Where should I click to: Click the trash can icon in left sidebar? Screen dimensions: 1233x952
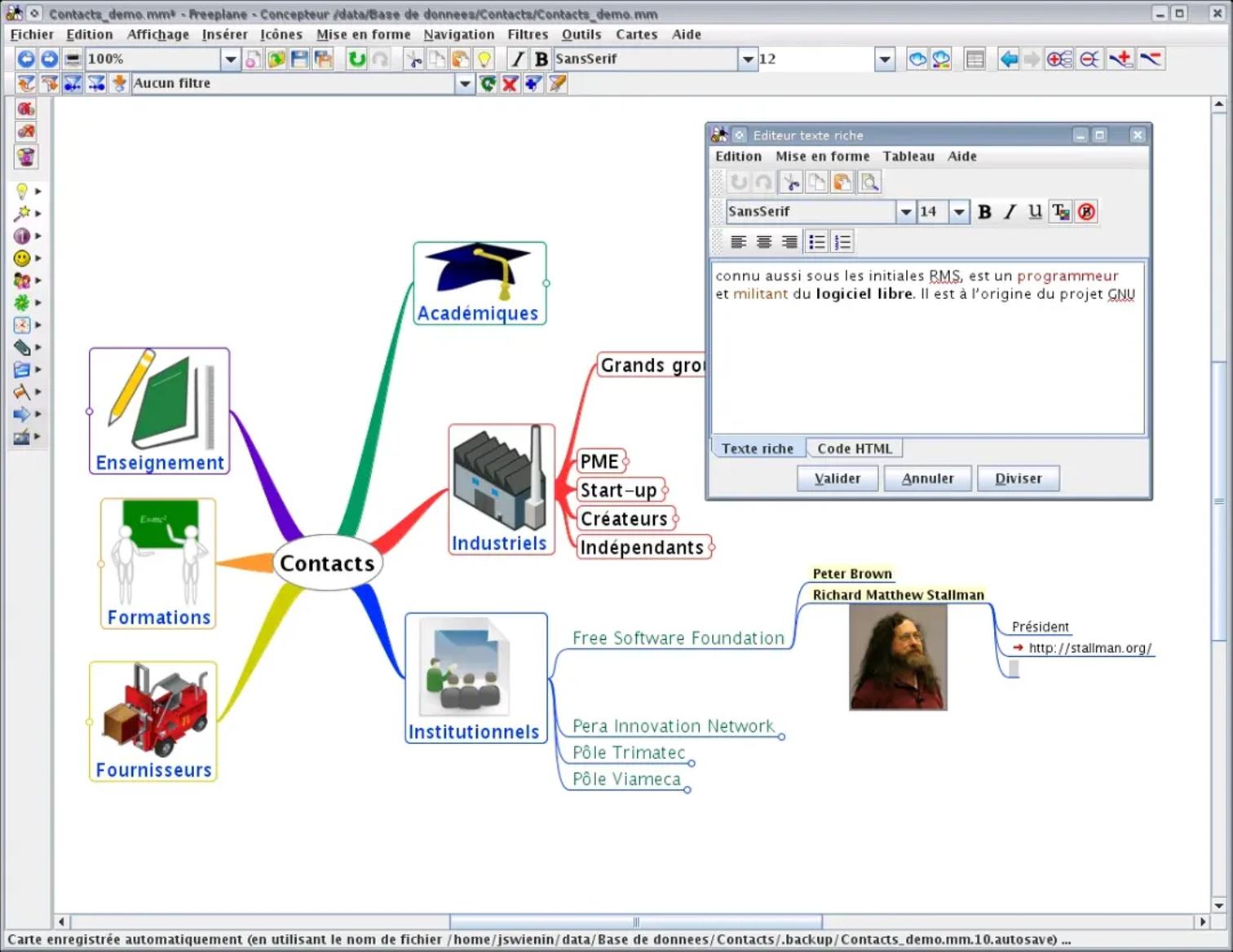(26, 156)
